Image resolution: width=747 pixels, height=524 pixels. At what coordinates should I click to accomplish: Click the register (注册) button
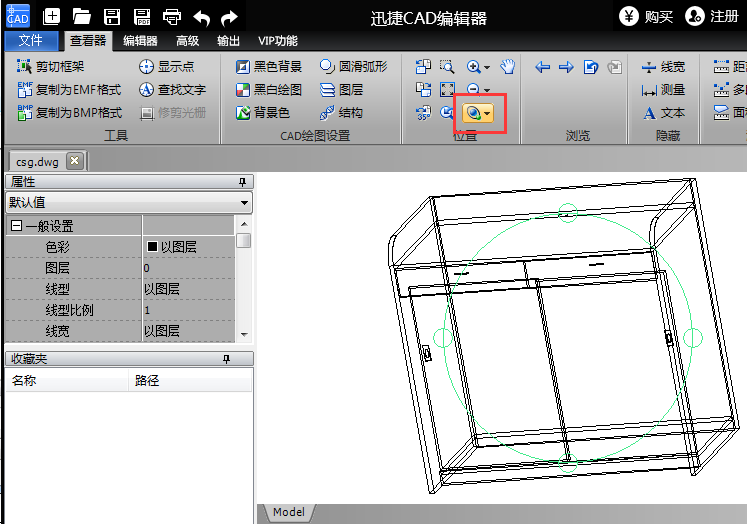point(712,16)
